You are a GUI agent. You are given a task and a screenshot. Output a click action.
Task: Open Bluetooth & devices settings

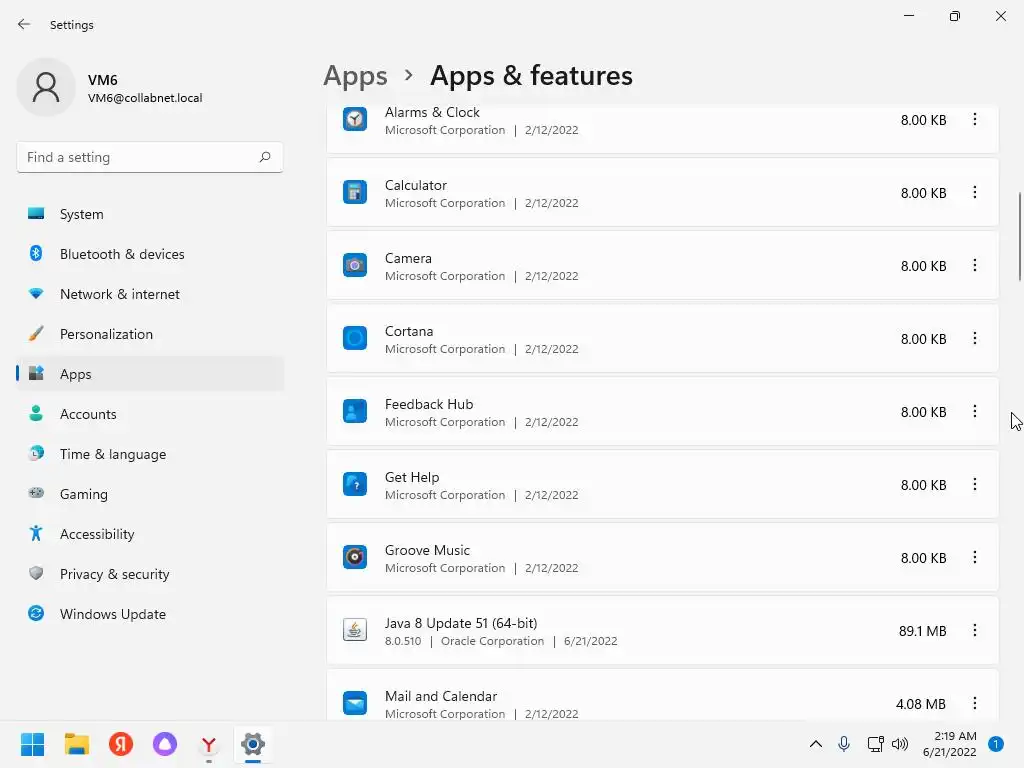tap(122, 254)
